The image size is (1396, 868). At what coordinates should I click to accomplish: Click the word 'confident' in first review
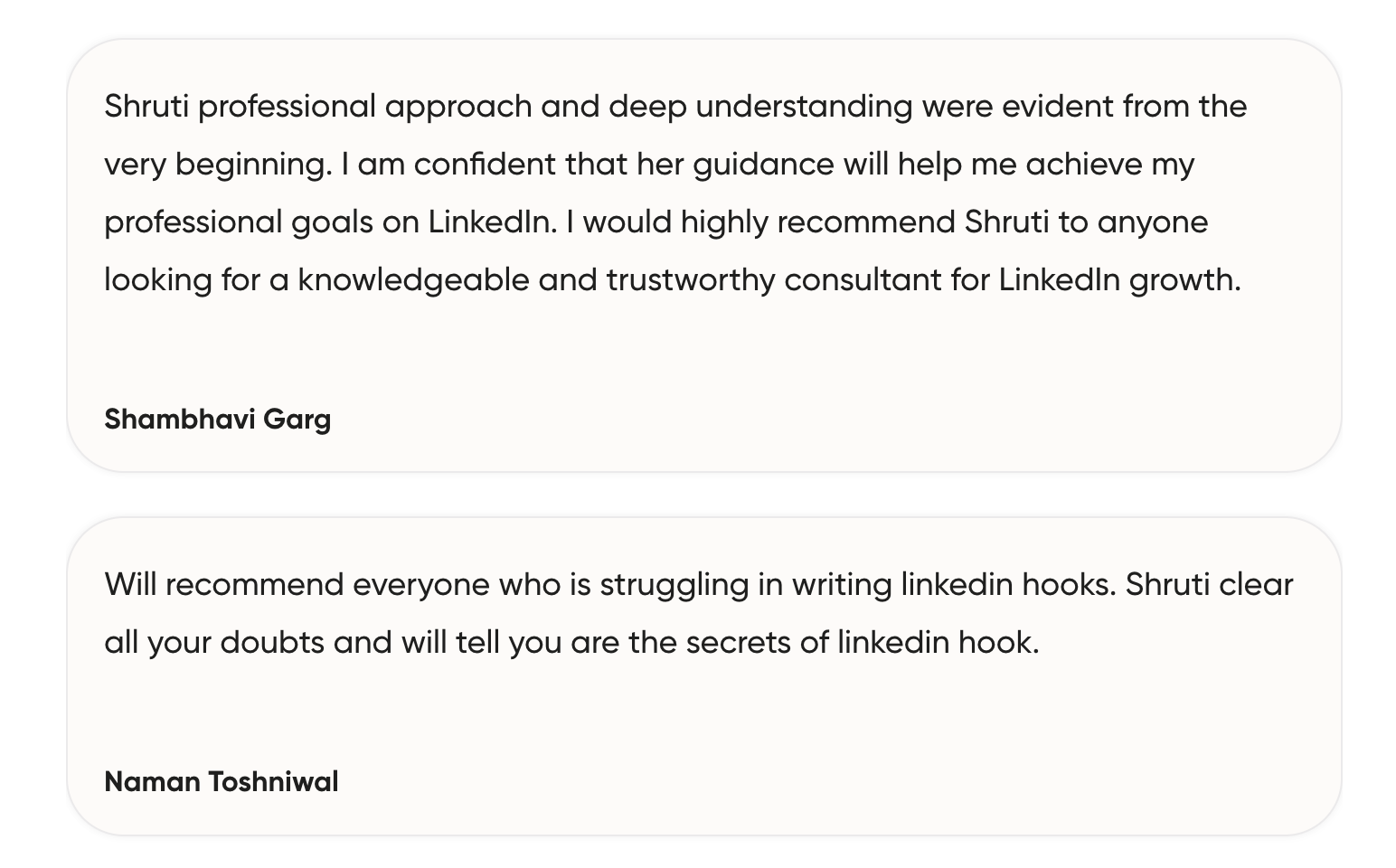[x=485, y=165]
